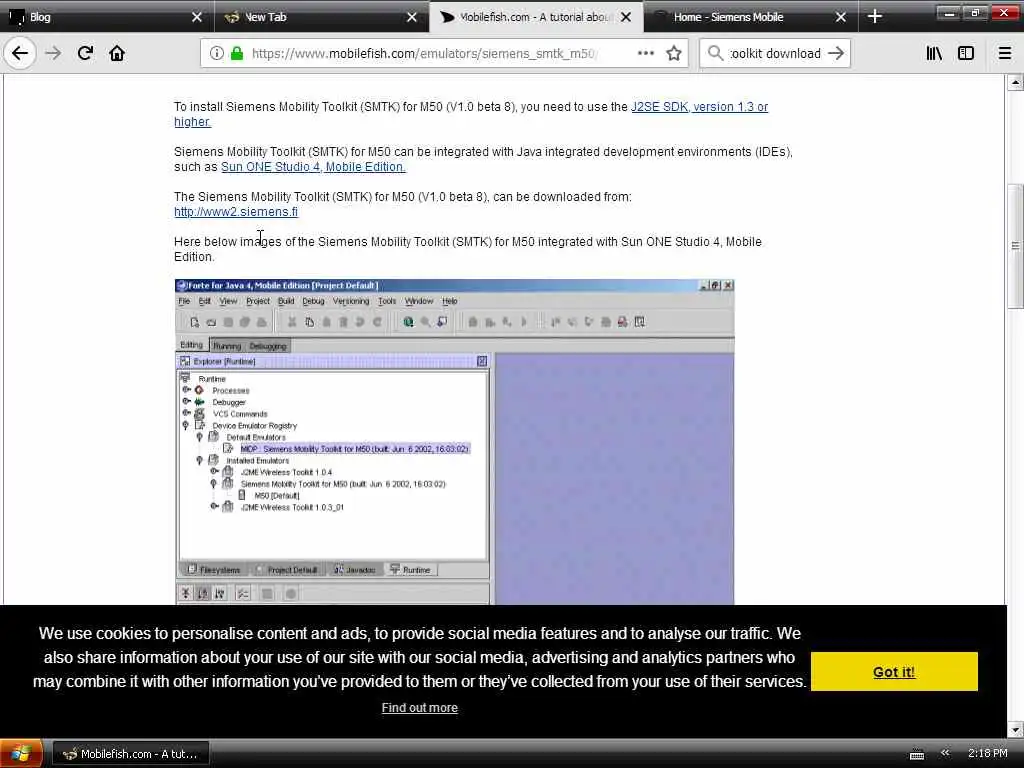Submit the search with the arrow

(836, 54)
